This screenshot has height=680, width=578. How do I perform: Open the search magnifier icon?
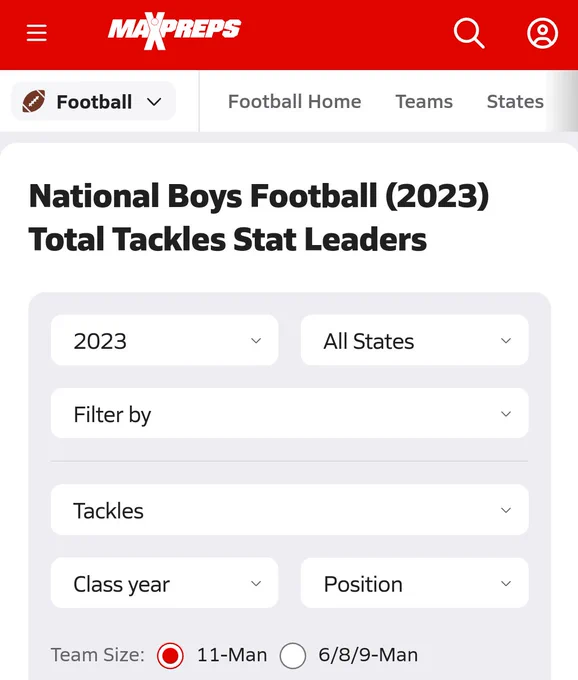coord(469,33)
